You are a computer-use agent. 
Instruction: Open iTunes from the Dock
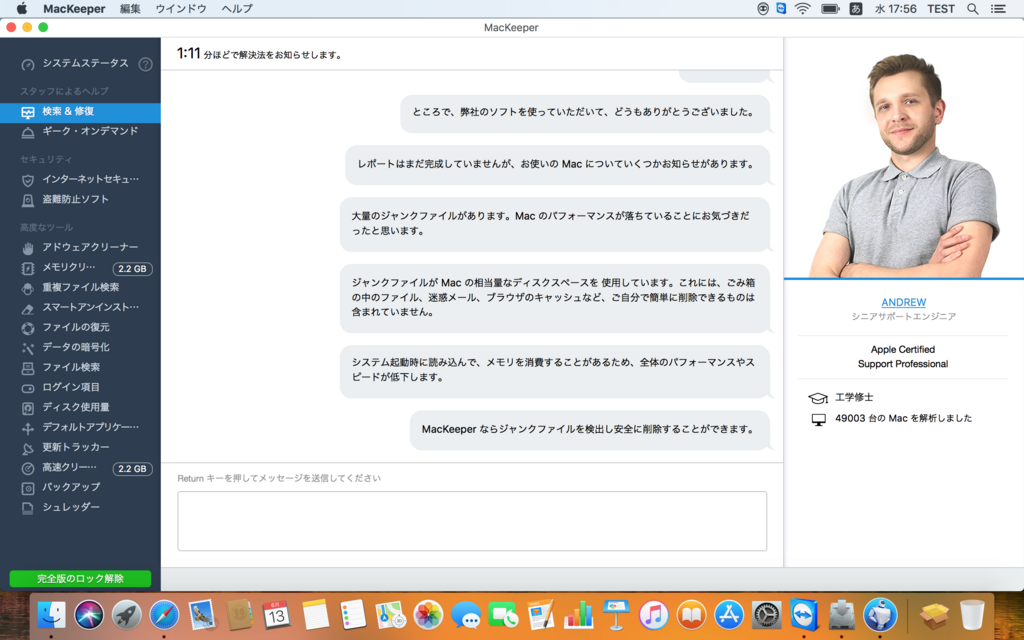tap(654, 615)
